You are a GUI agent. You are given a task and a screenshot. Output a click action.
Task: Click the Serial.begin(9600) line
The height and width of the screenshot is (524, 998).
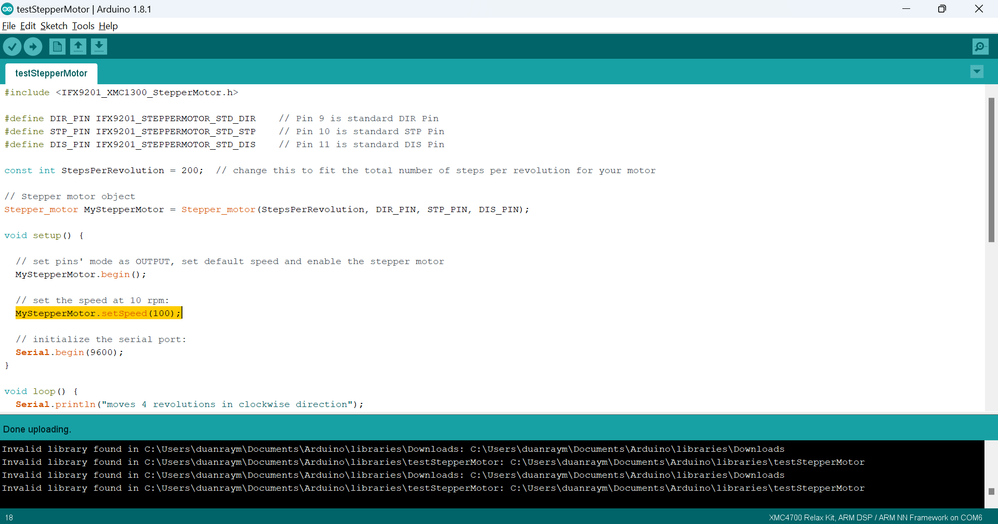point(69,353)
